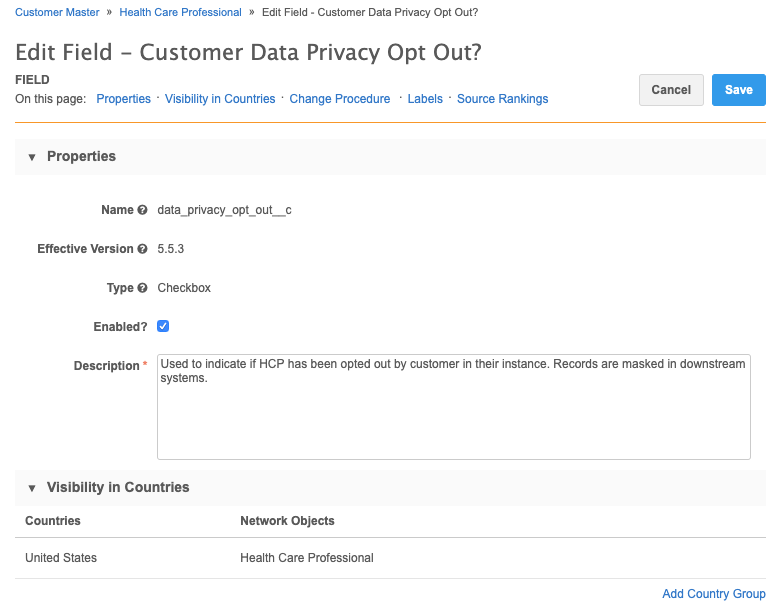The width and height of the screenshot is (779, 612).
Task: Click the help icon next to Name
Action: [143, 210]
